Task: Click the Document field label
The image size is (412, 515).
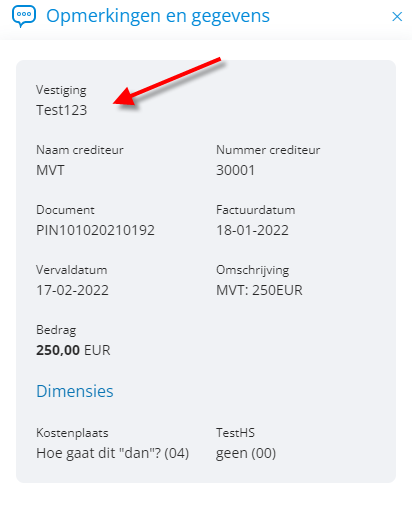Action: (65, 210)
